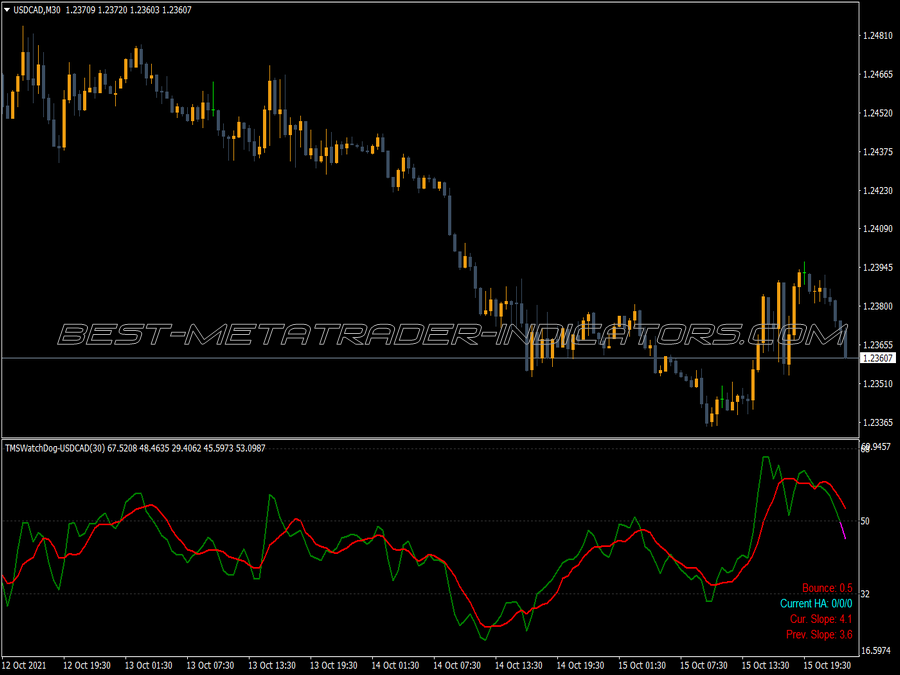Click the 50 level on indicator scale
This screenshot has height=675, width=900.
[865, 521]
